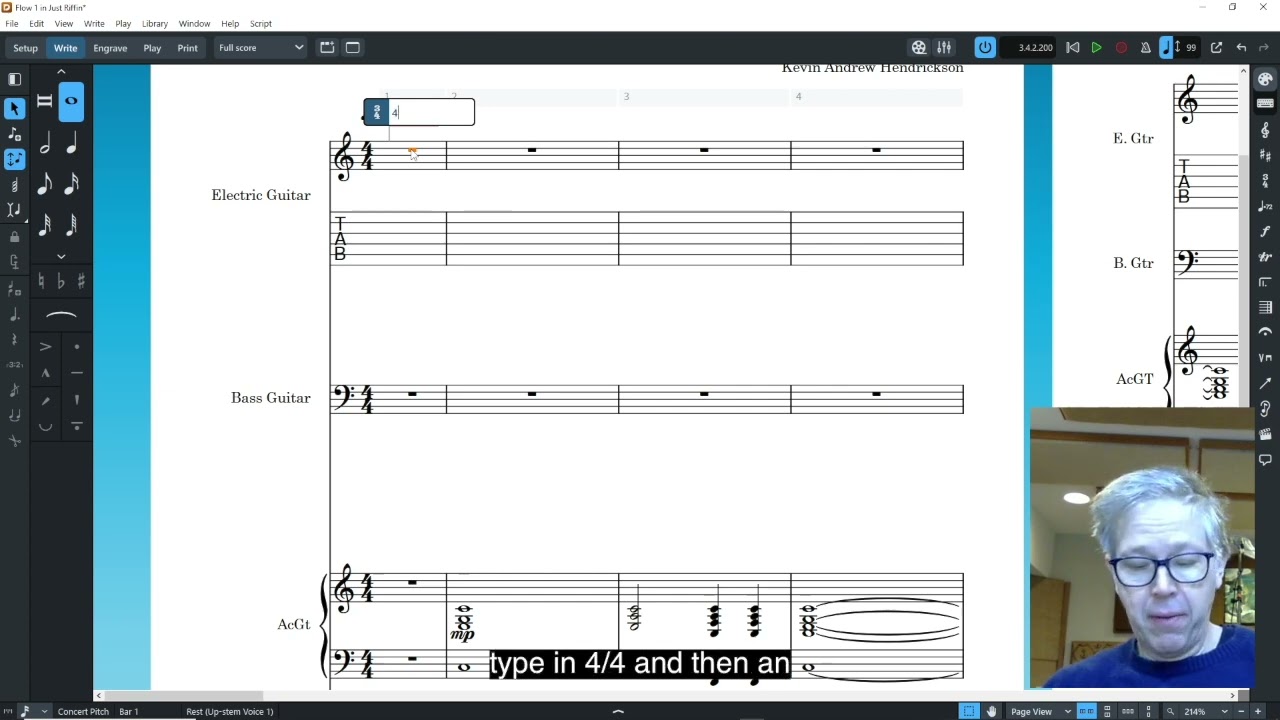Open the Clefs panel on right
Viewport: 1280px width, 720px height.
[x=1265, y=130]
